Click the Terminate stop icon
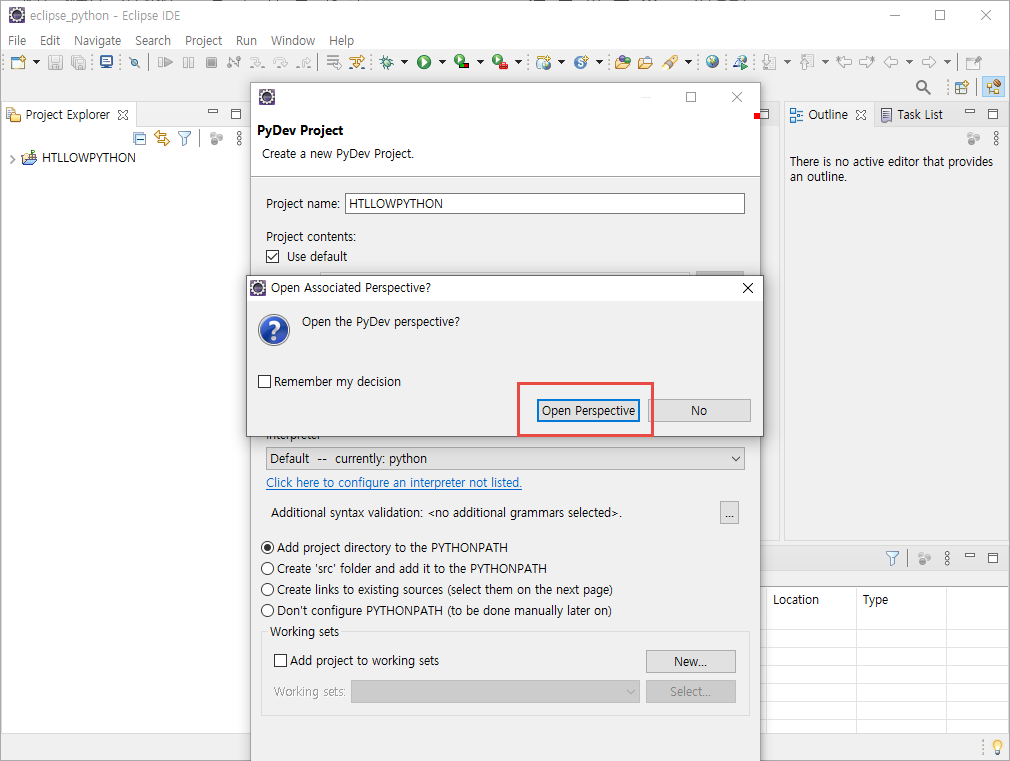This screenshot has width=1010, height=761. coord(211,63)
